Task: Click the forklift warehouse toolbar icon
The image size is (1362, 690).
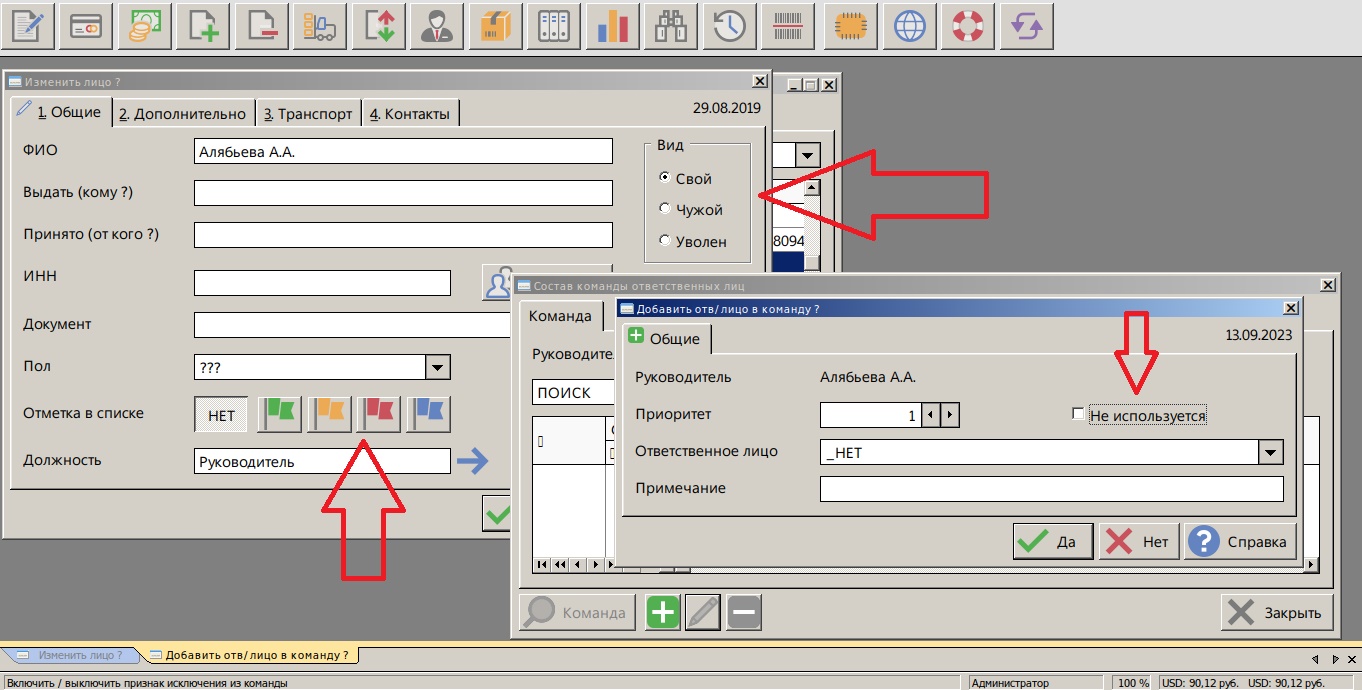Action: click(320, 26)
